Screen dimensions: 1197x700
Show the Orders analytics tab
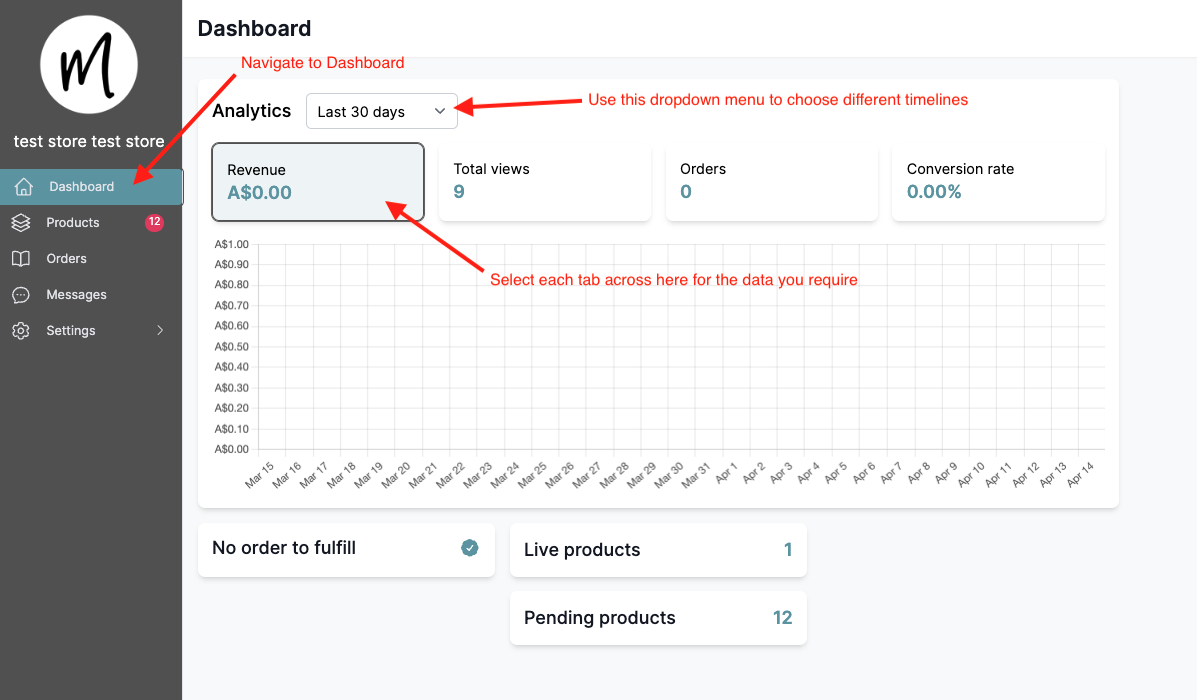coord(771,182)
